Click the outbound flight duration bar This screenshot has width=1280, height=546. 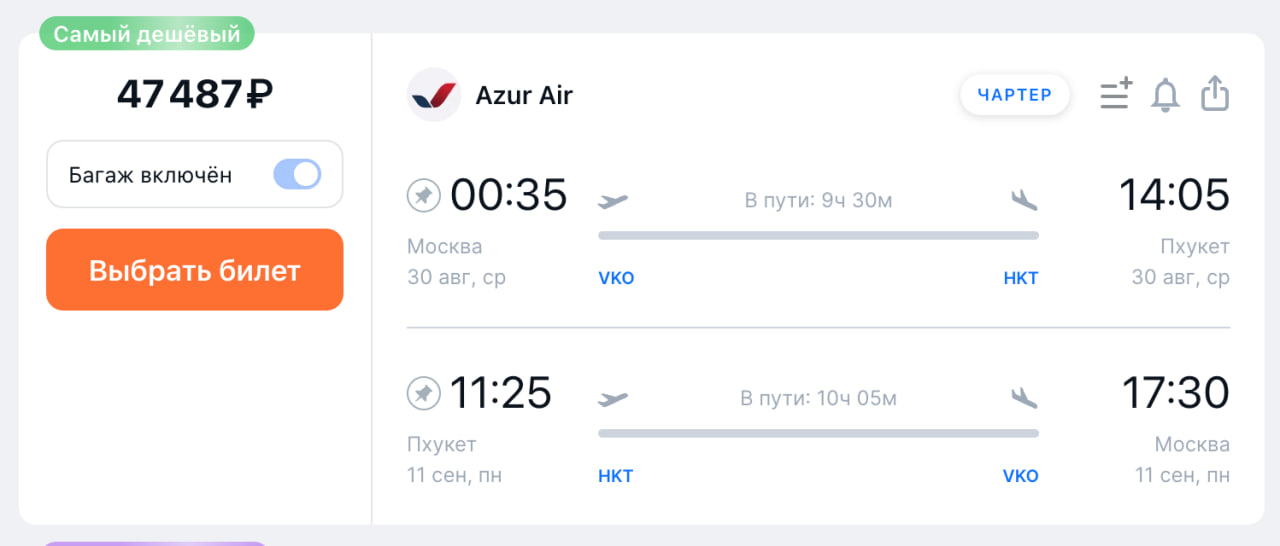click(818, 236)
